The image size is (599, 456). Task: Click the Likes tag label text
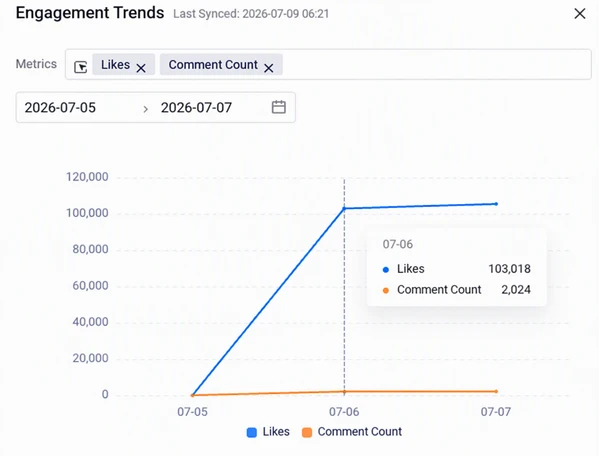[x=115, y=65]
